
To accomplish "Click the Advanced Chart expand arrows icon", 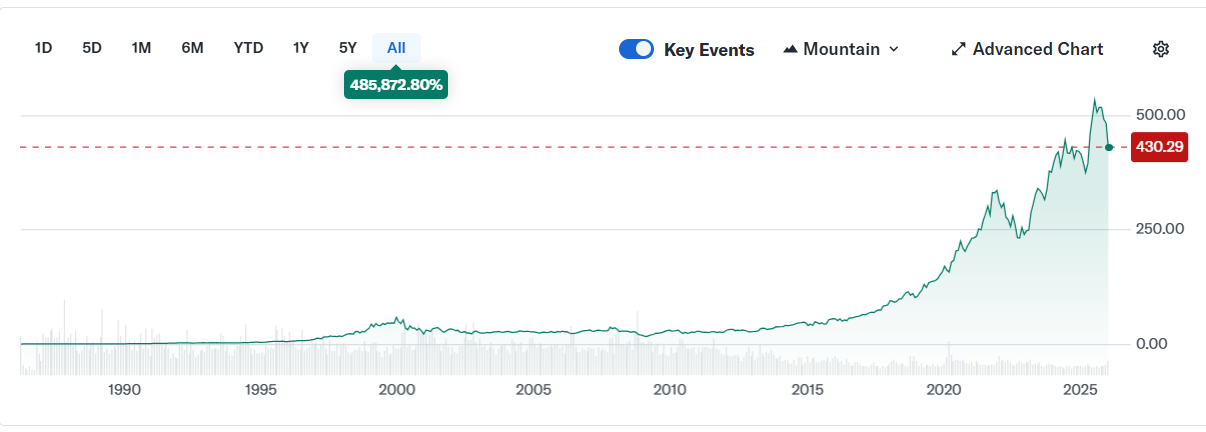I will (958, 49).
